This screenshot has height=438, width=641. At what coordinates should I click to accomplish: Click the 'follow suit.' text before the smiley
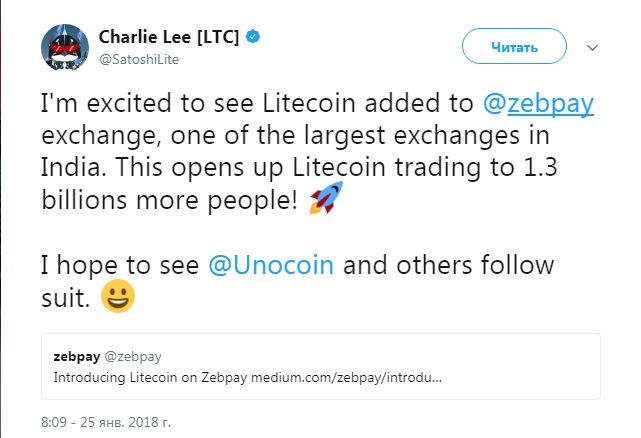click(70, 299)
